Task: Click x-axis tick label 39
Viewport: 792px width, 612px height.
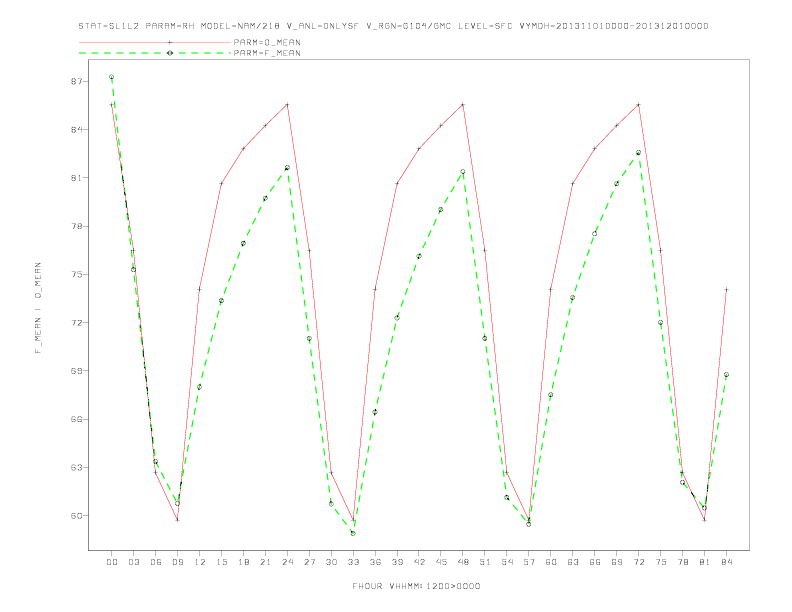Action: tap(397, 562)
